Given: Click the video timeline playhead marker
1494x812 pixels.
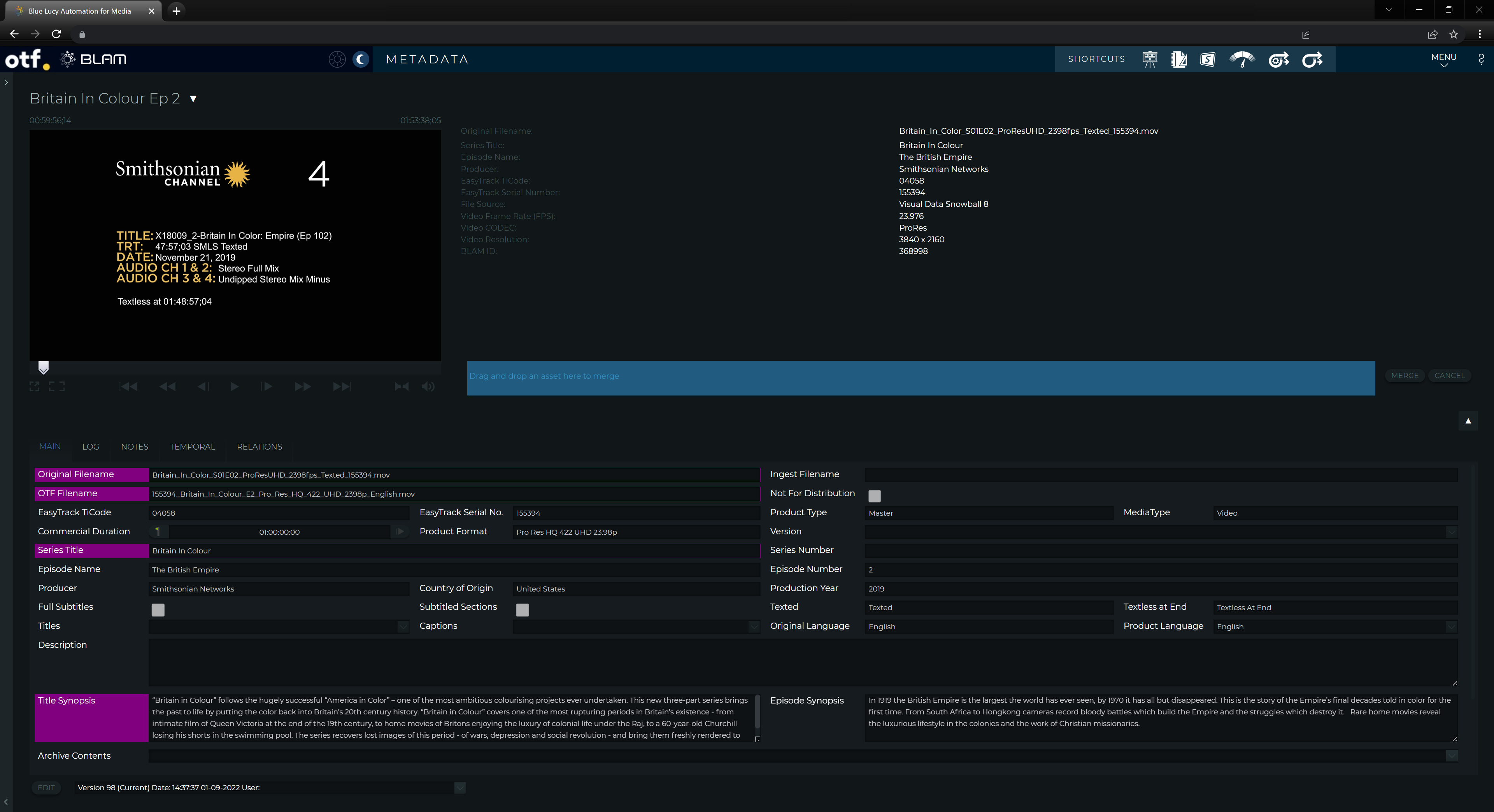Looking at the screenshot, I should (44, 367).
